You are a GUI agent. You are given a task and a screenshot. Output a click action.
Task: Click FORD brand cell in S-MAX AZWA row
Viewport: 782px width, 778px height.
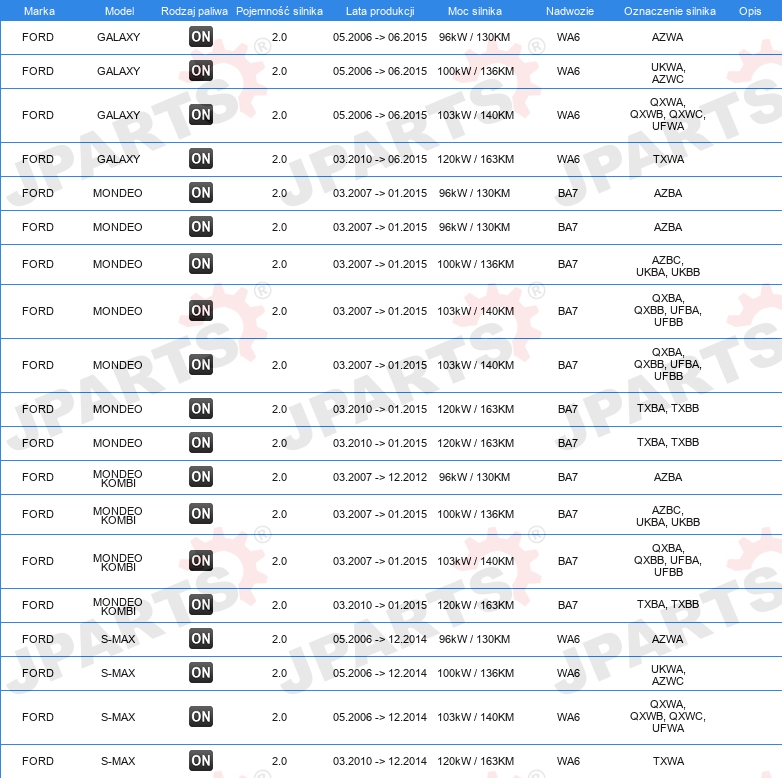(37, 639)
